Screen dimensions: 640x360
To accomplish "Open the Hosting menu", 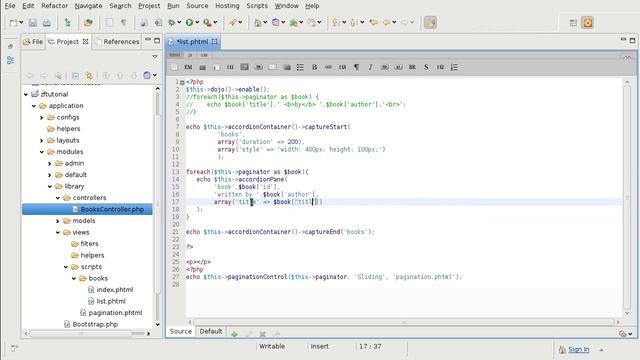I will click(227, 6).
